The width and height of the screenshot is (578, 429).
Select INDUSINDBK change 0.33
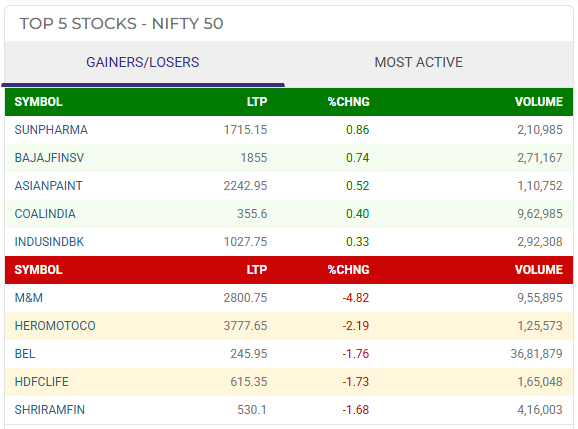[358, 242]
